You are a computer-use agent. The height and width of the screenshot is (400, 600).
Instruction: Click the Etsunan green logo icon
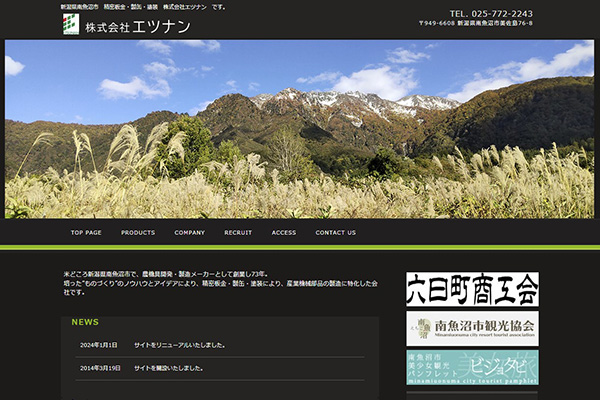point(70,25)
